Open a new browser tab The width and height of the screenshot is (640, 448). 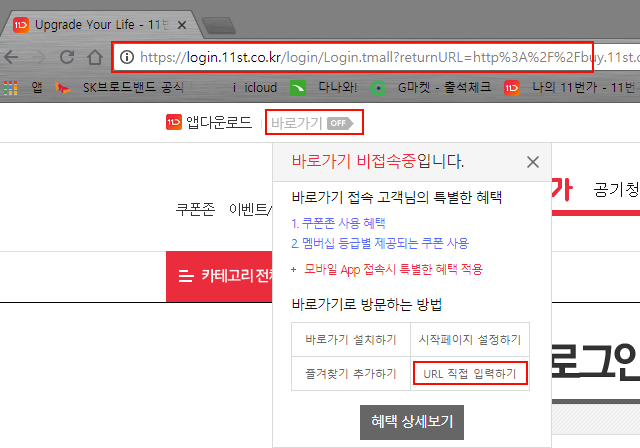click(219, 25)
